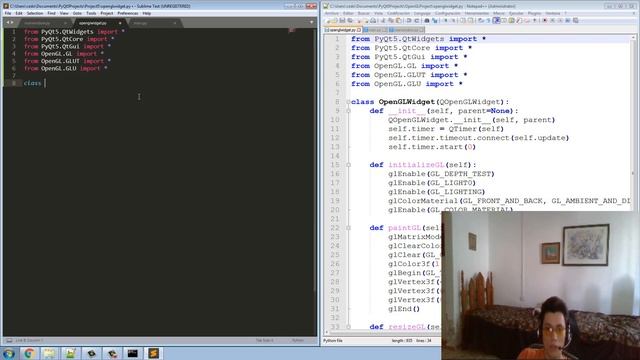Click 'self.timer.start(0)' line in Notepad++

coord(432,147)
